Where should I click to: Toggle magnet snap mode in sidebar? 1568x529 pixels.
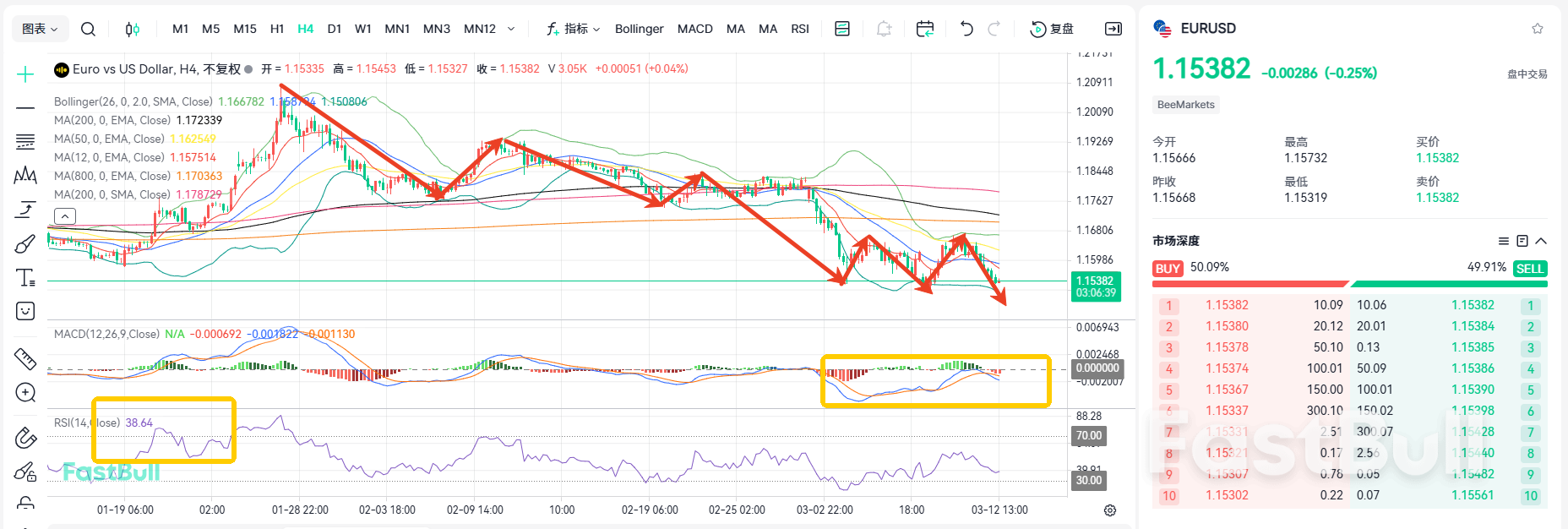(x=25, y=438)
